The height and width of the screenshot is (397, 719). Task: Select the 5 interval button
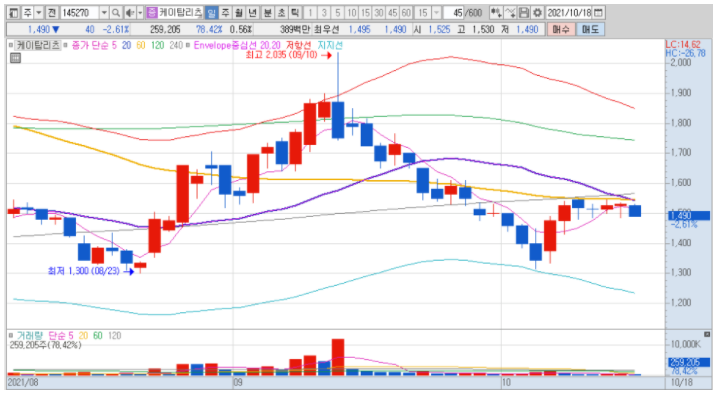coord(338,13)
